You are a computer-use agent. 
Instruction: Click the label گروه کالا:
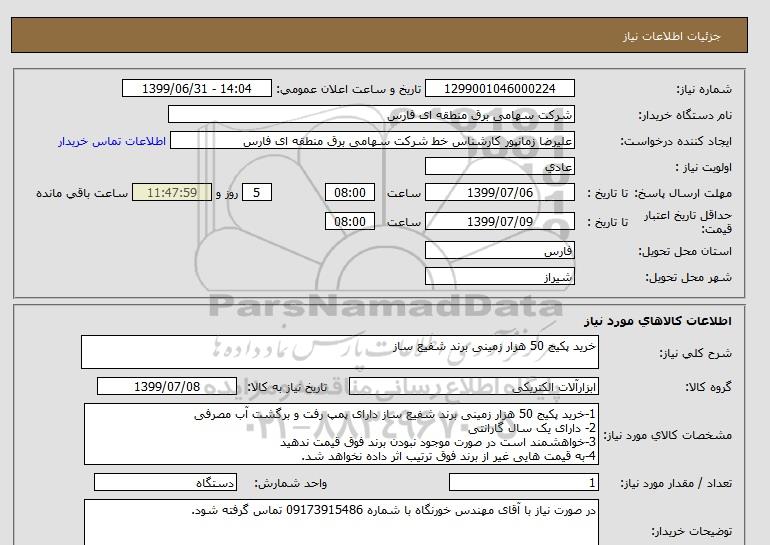click(709, 387)
